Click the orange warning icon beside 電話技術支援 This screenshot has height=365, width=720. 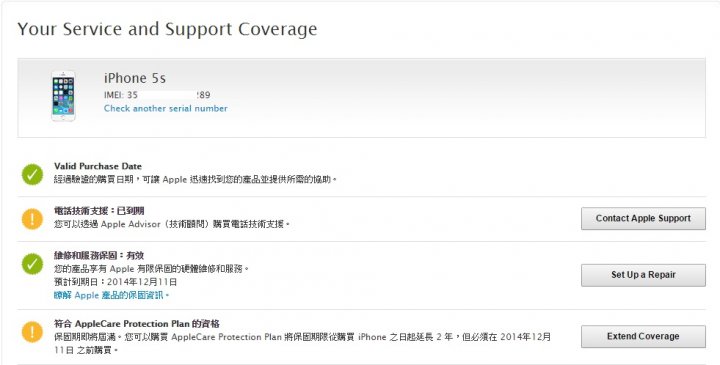(32, 219)
